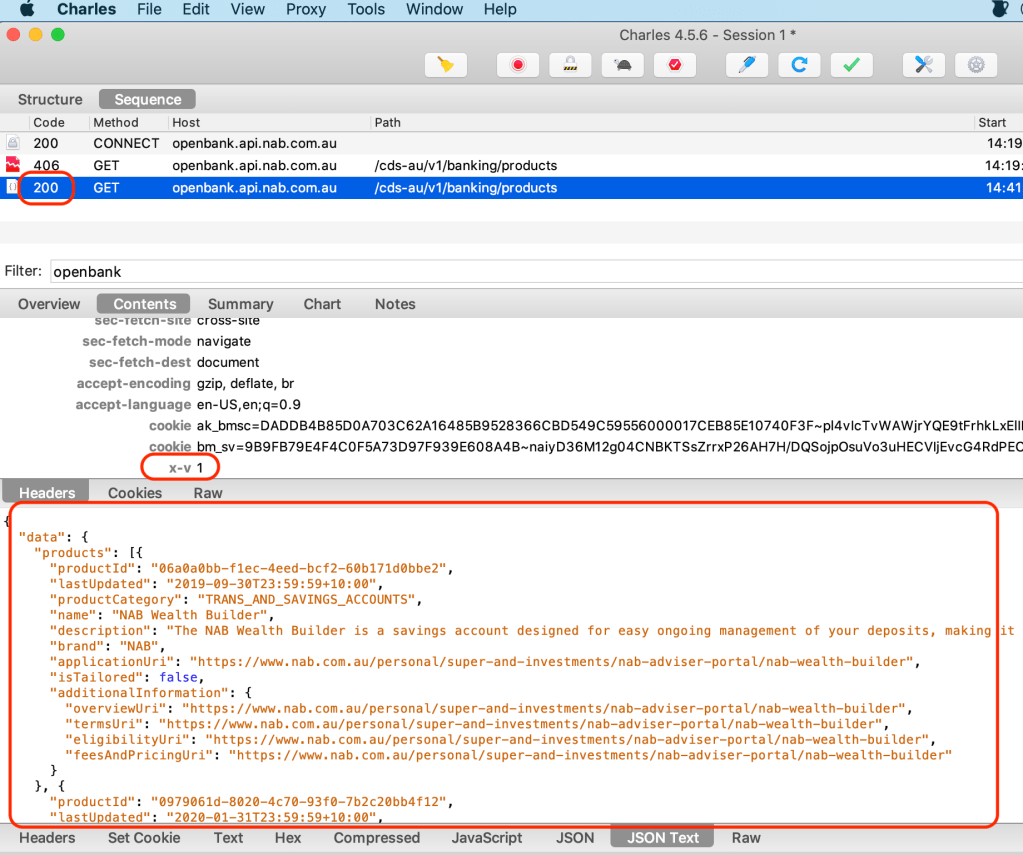Open the Proxy menu

click(305, 9)
